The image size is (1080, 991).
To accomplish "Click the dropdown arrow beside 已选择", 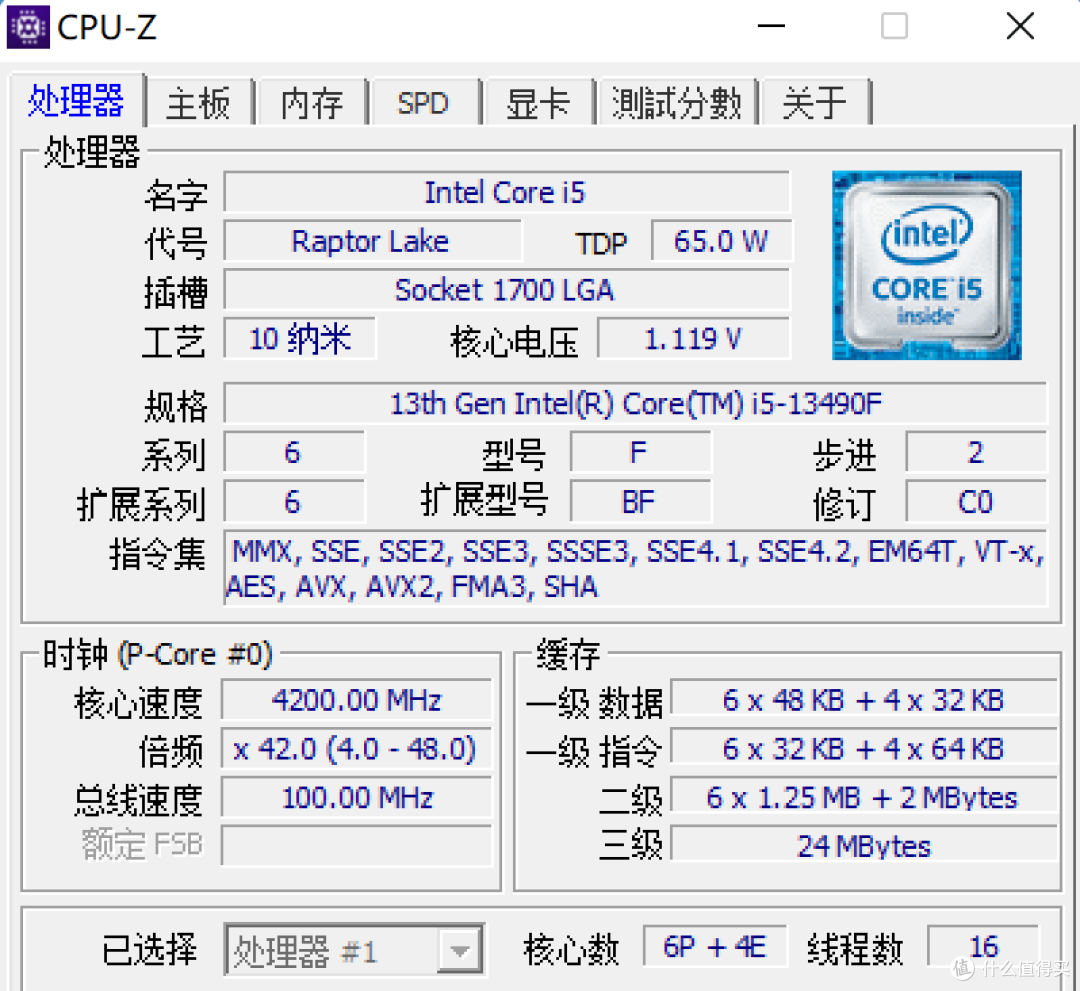I will 461,949.
